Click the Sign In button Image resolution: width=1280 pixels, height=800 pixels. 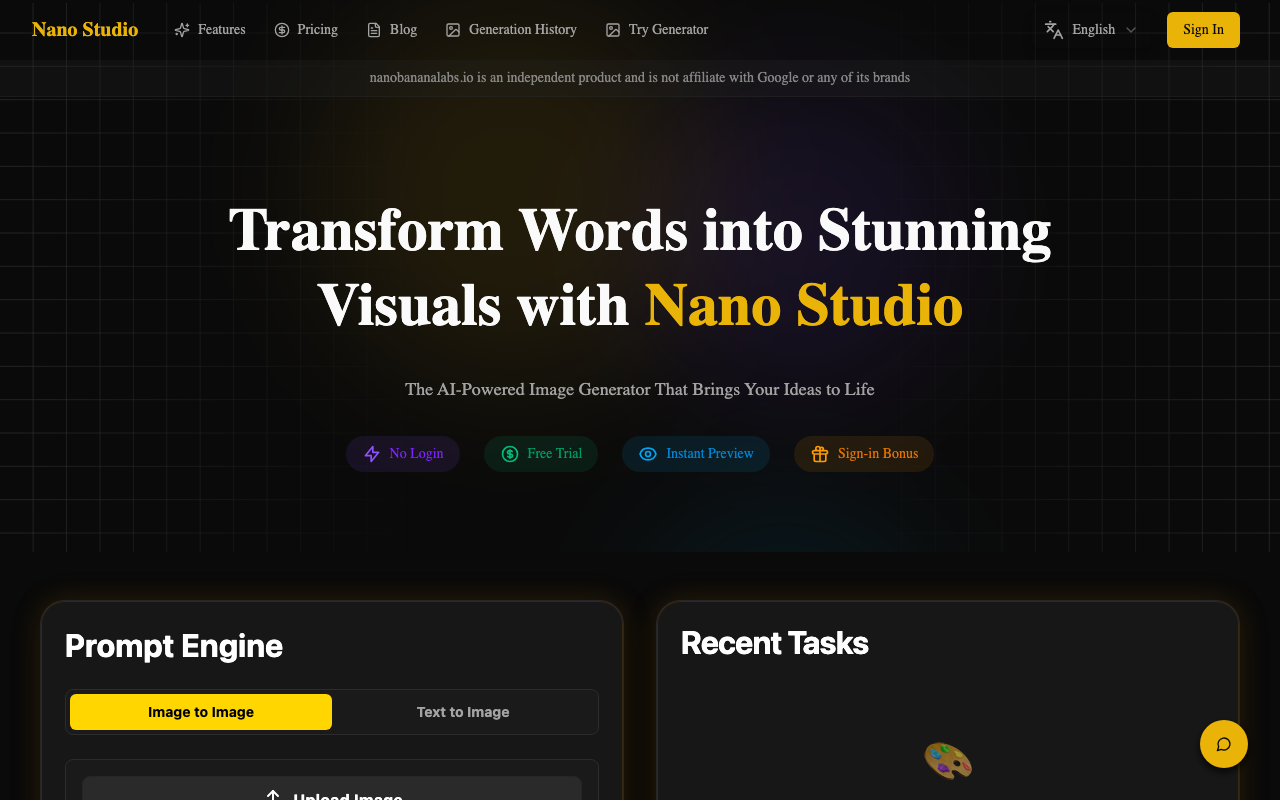[x=1203, y=30]
